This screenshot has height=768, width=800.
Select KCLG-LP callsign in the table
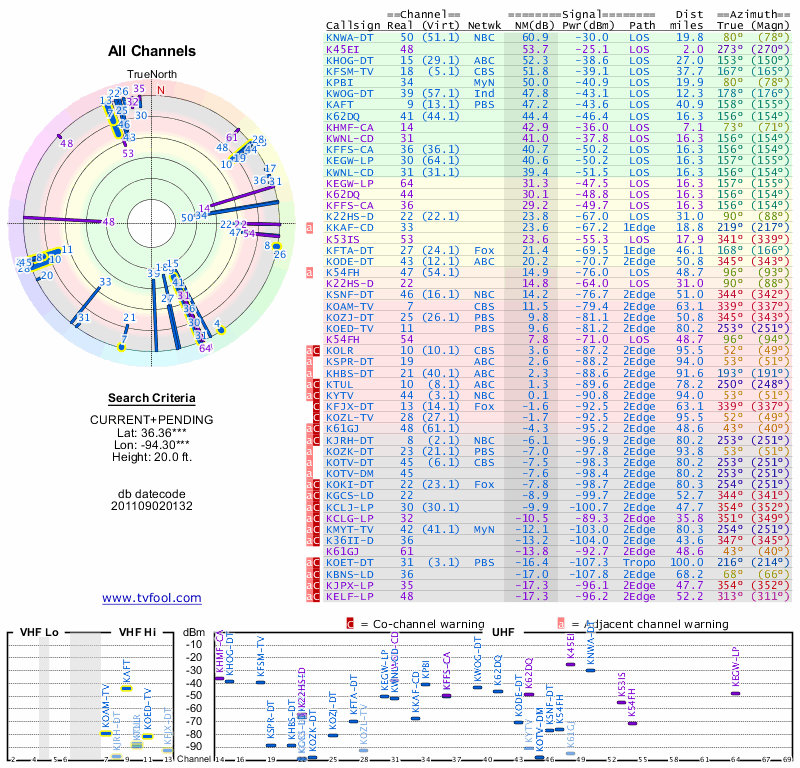coord(349,518)
